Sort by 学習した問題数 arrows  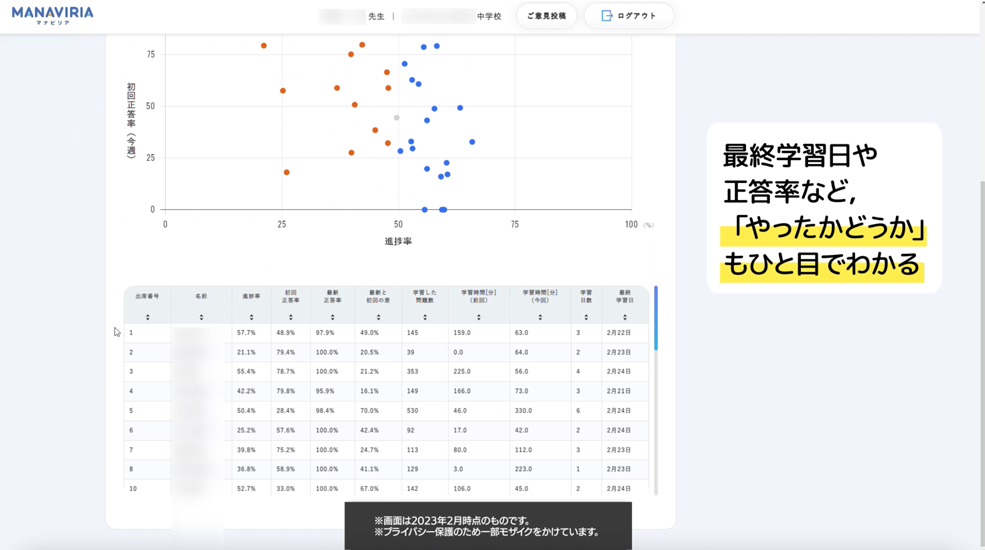pos(425,317)
